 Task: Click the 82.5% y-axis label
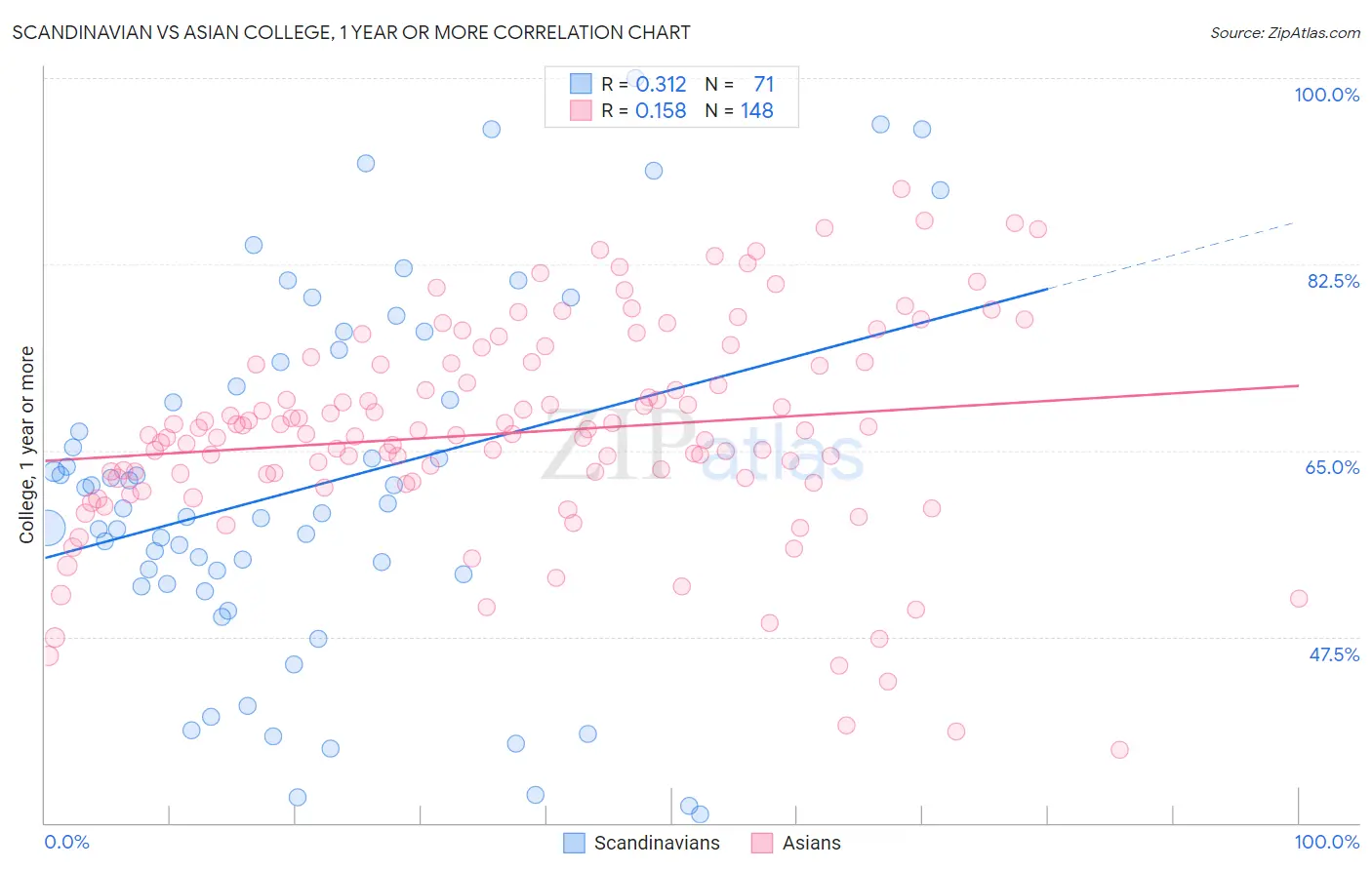pos(1333,281)
